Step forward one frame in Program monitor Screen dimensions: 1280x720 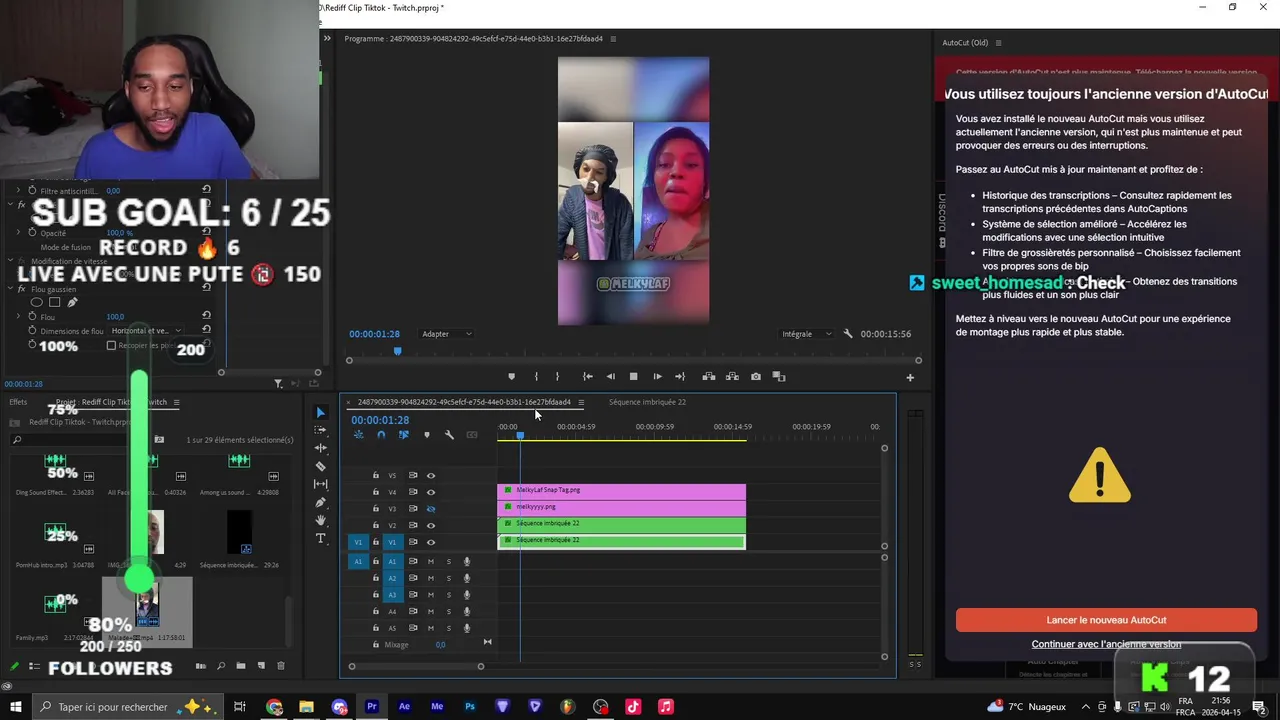pyautogui.click(x=657, y=377)
